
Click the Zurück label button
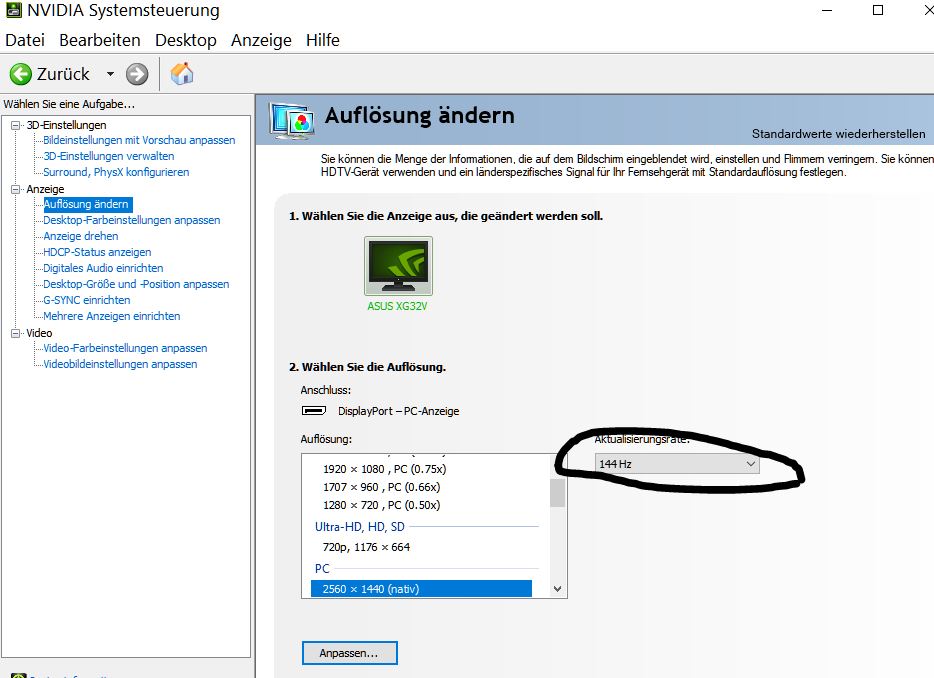[63, 74]
